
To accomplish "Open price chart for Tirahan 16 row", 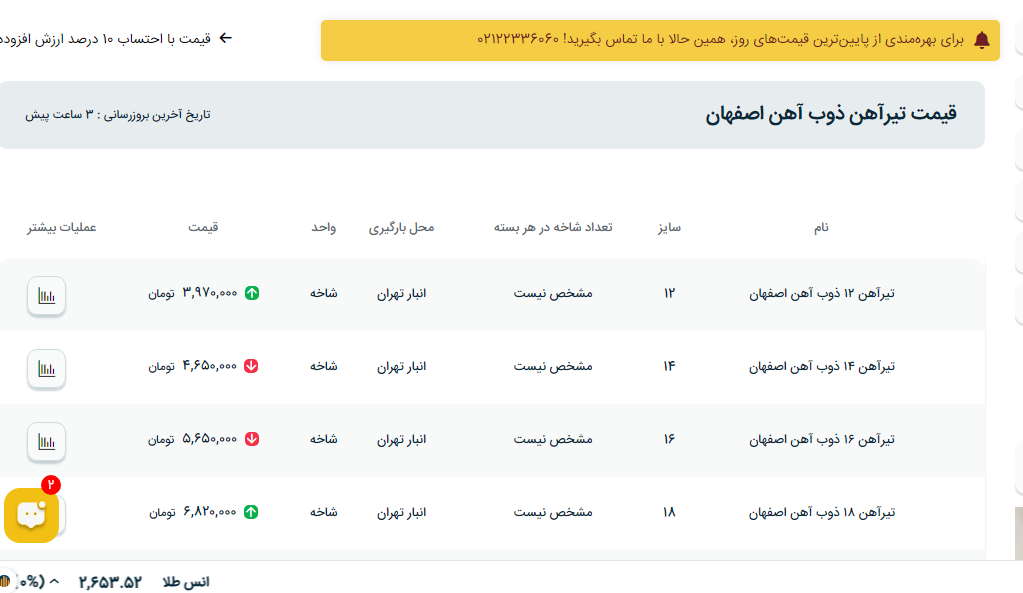I will [x=46, y=442].
